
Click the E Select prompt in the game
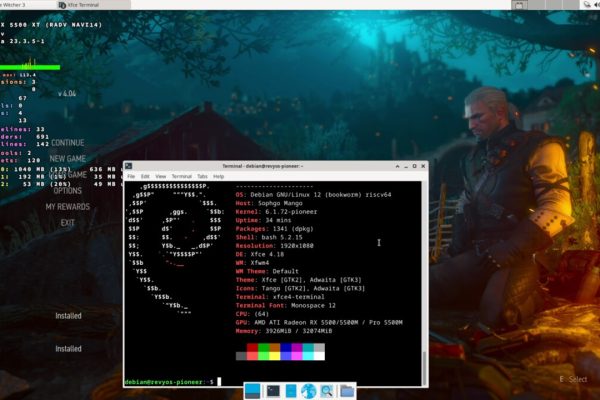pyautogui.click(x=573, y=379)
